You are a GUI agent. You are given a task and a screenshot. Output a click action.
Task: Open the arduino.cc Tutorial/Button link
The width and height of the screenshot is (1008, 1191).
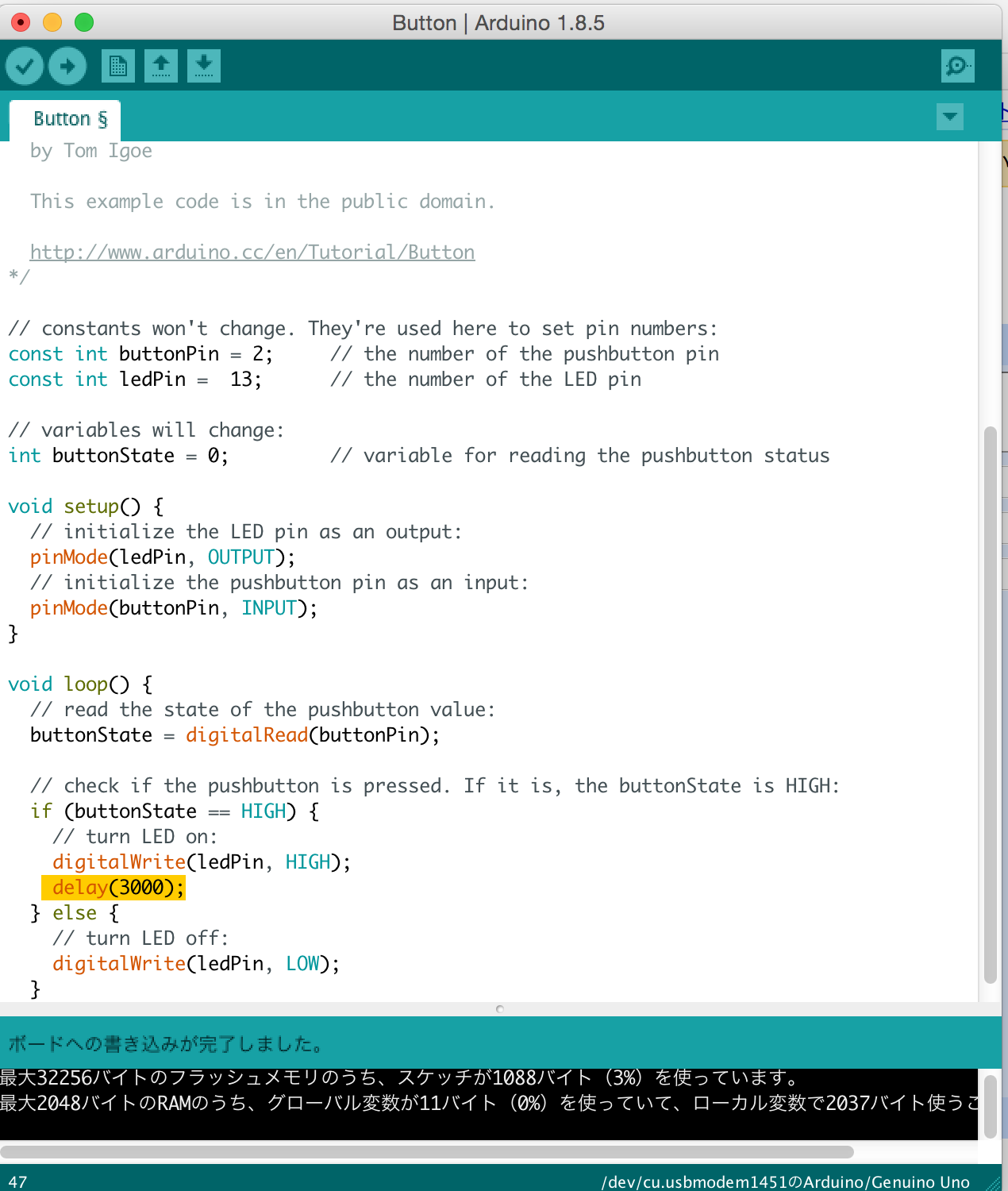(252, 252)
